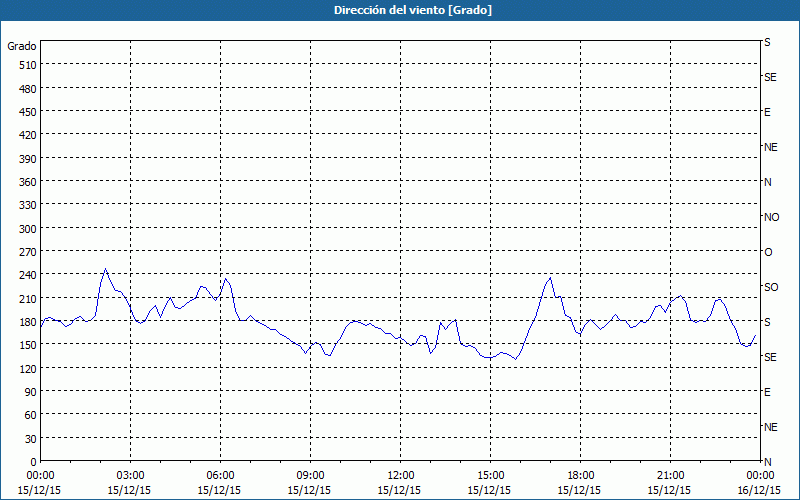
Task: Click the Grado unit label
Action: tap(22, 46)
